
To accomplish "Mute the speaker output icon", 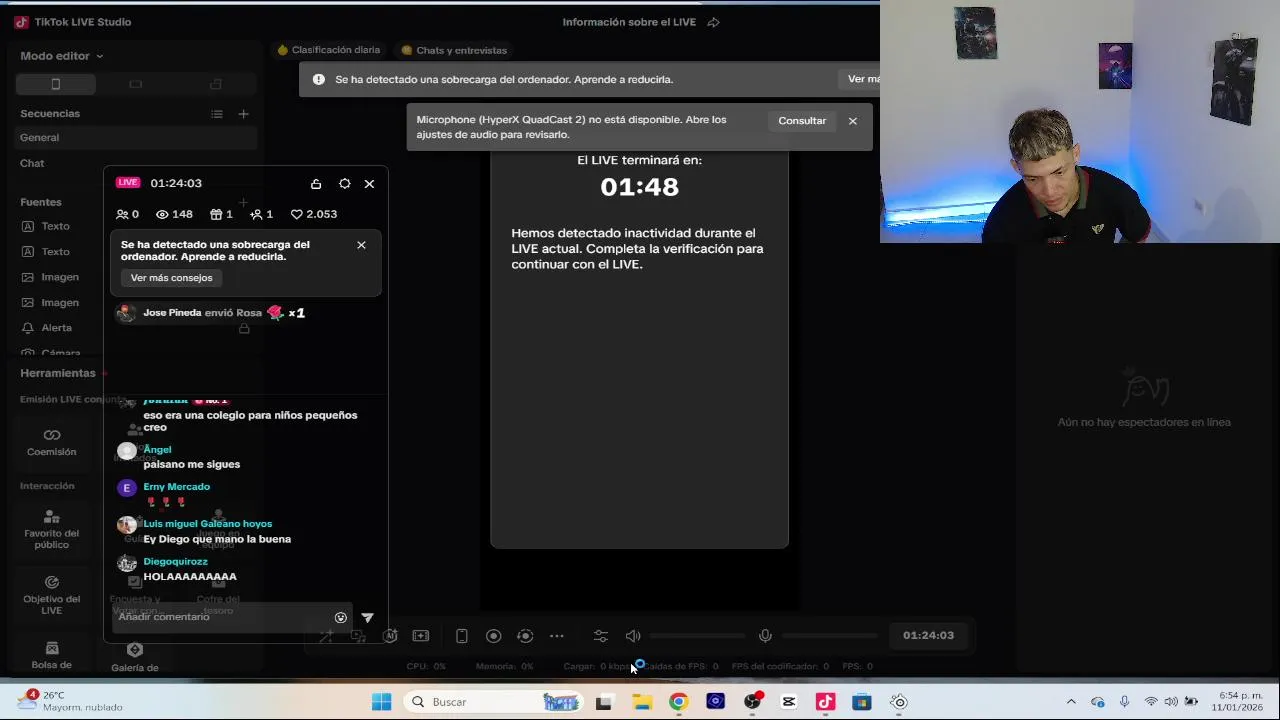I will click(x=633, y=636).
